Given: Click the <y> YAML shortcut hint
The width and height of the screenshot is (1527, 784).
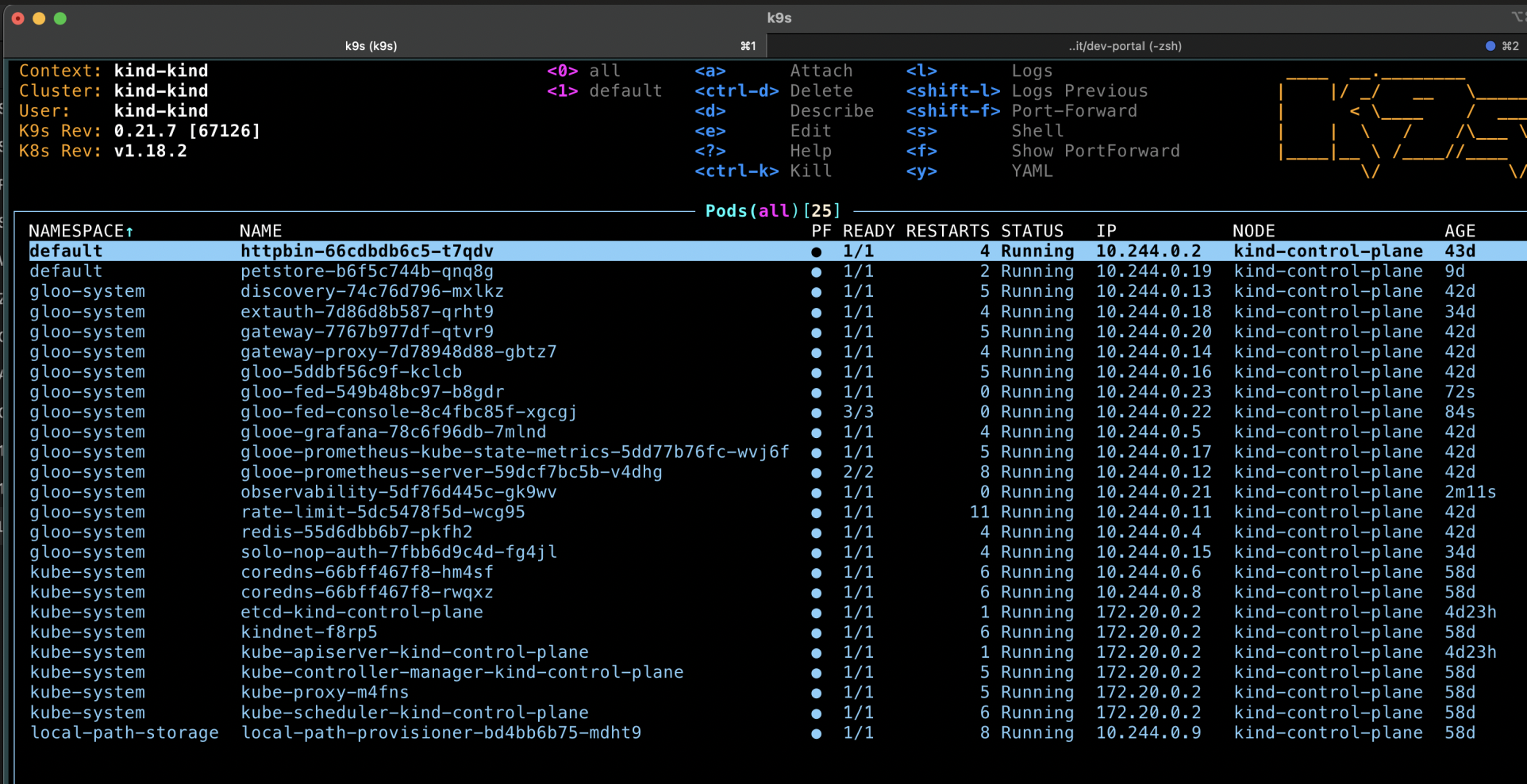Looking at the screenshot, I should coord(979,171).
